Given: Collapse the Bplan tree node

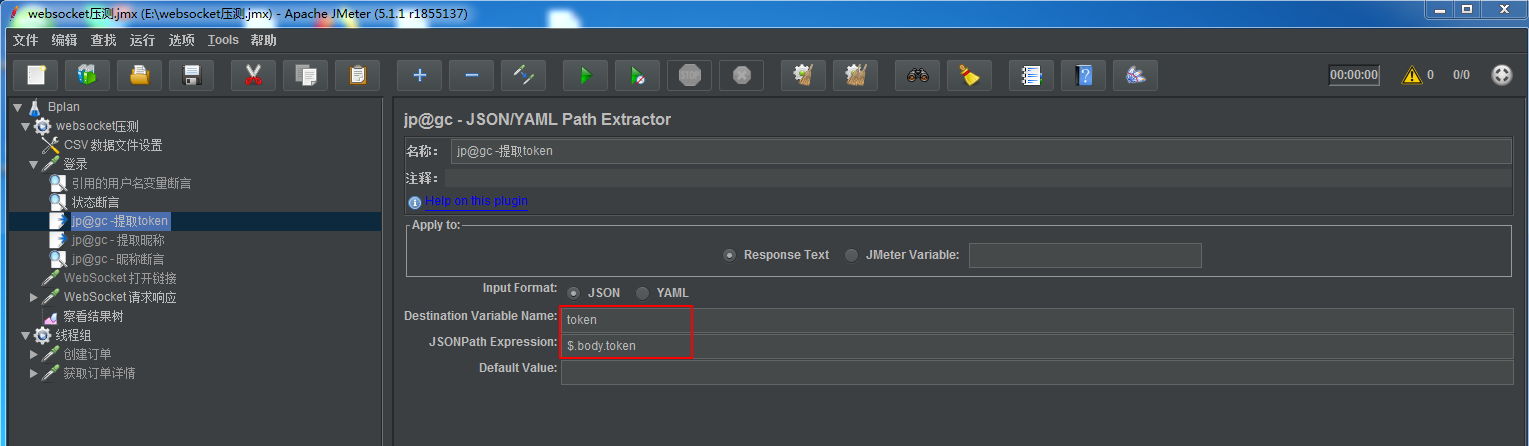Looking at the screenshot, I should click(18, 107).
